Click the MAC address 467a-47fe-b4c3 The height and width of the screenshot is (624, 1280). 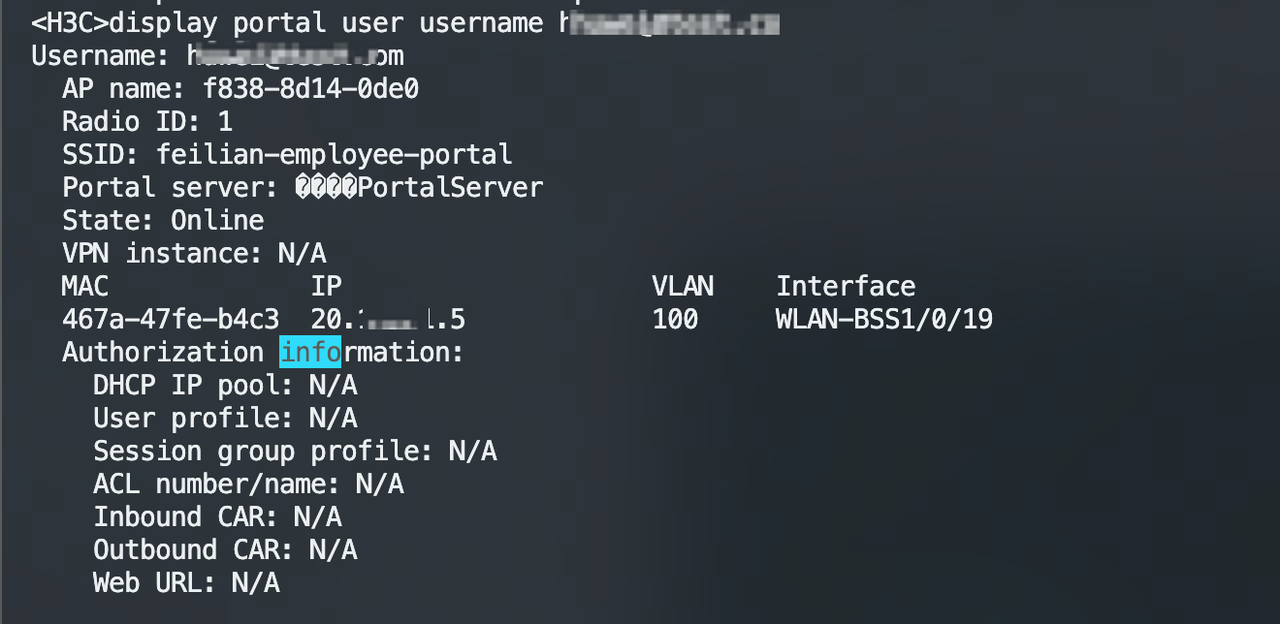point(170,319)
